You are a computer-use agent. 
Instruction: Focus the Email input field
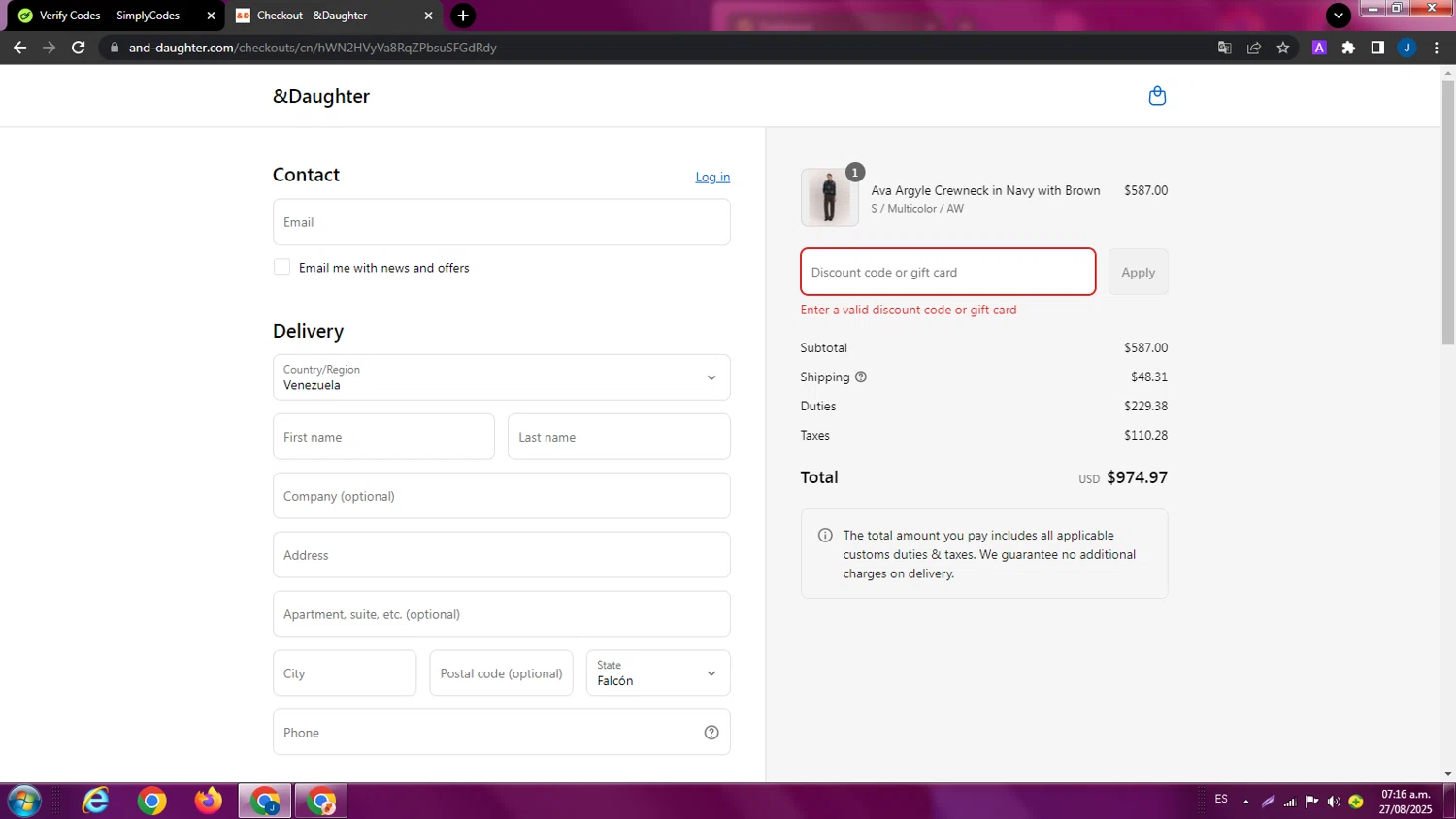501,222
